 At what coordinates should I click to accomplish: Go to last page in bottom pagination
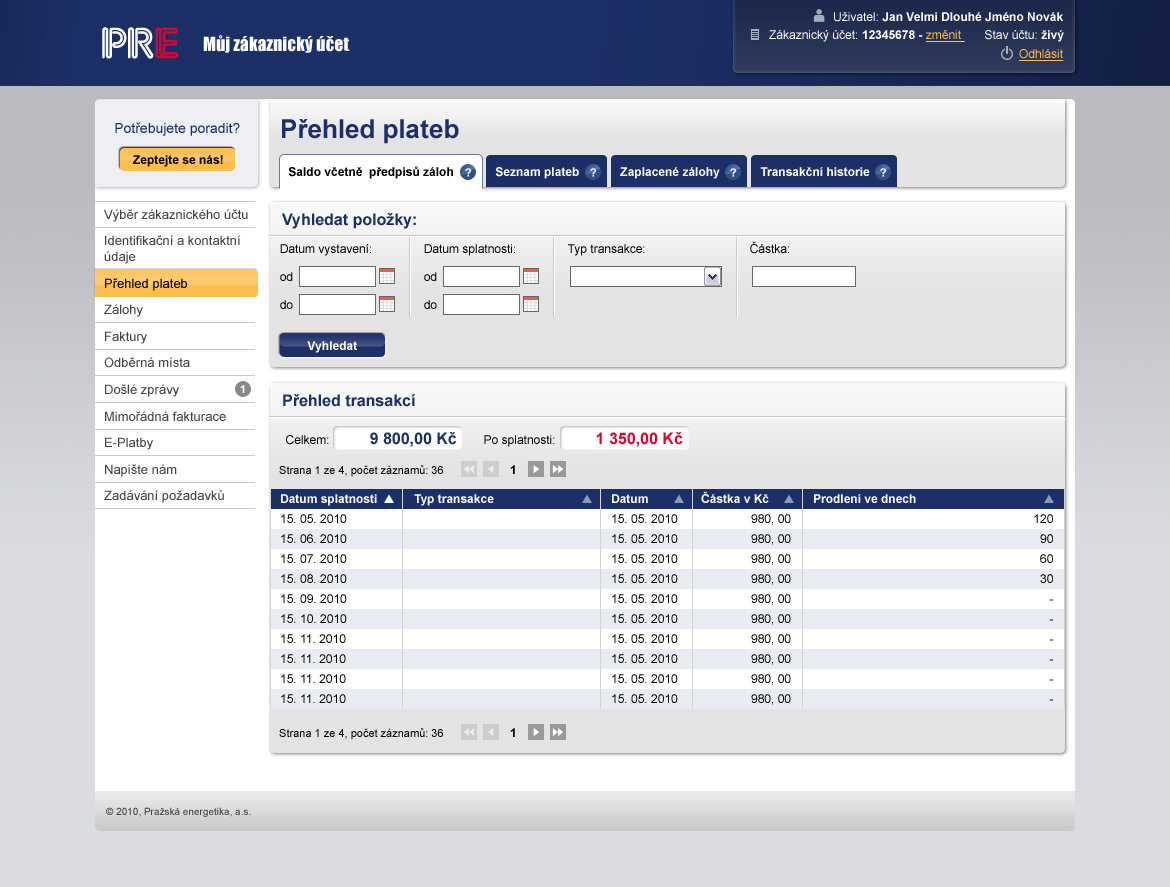click(558, 733)
